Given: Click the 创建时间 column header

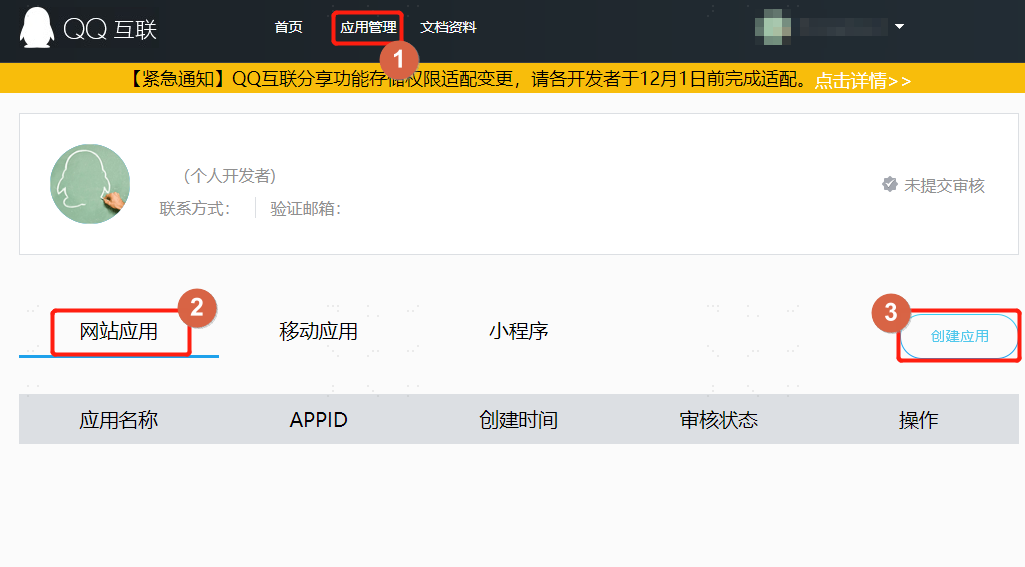Looking at the screenshot, I should (x=518, y=420).
